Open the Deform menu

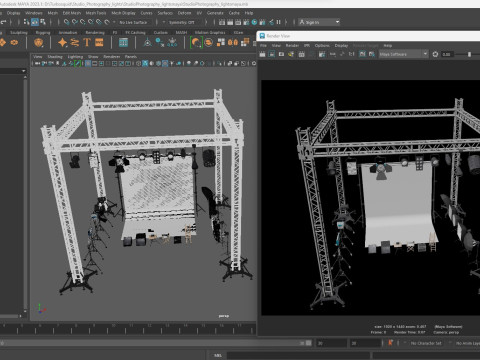(x=184, y=13)
